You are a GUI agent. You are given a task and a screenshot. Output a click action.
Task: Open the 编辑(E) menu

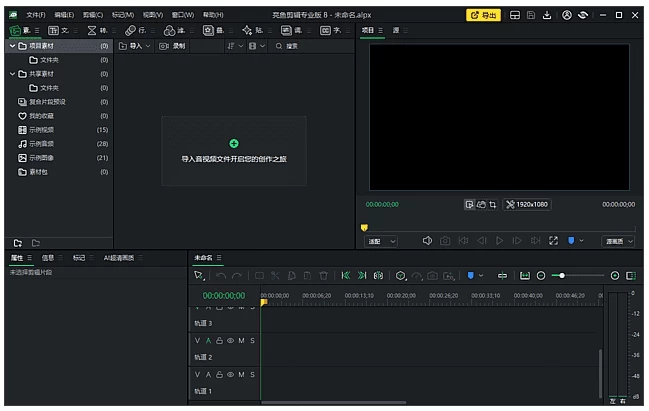point(64,15)
